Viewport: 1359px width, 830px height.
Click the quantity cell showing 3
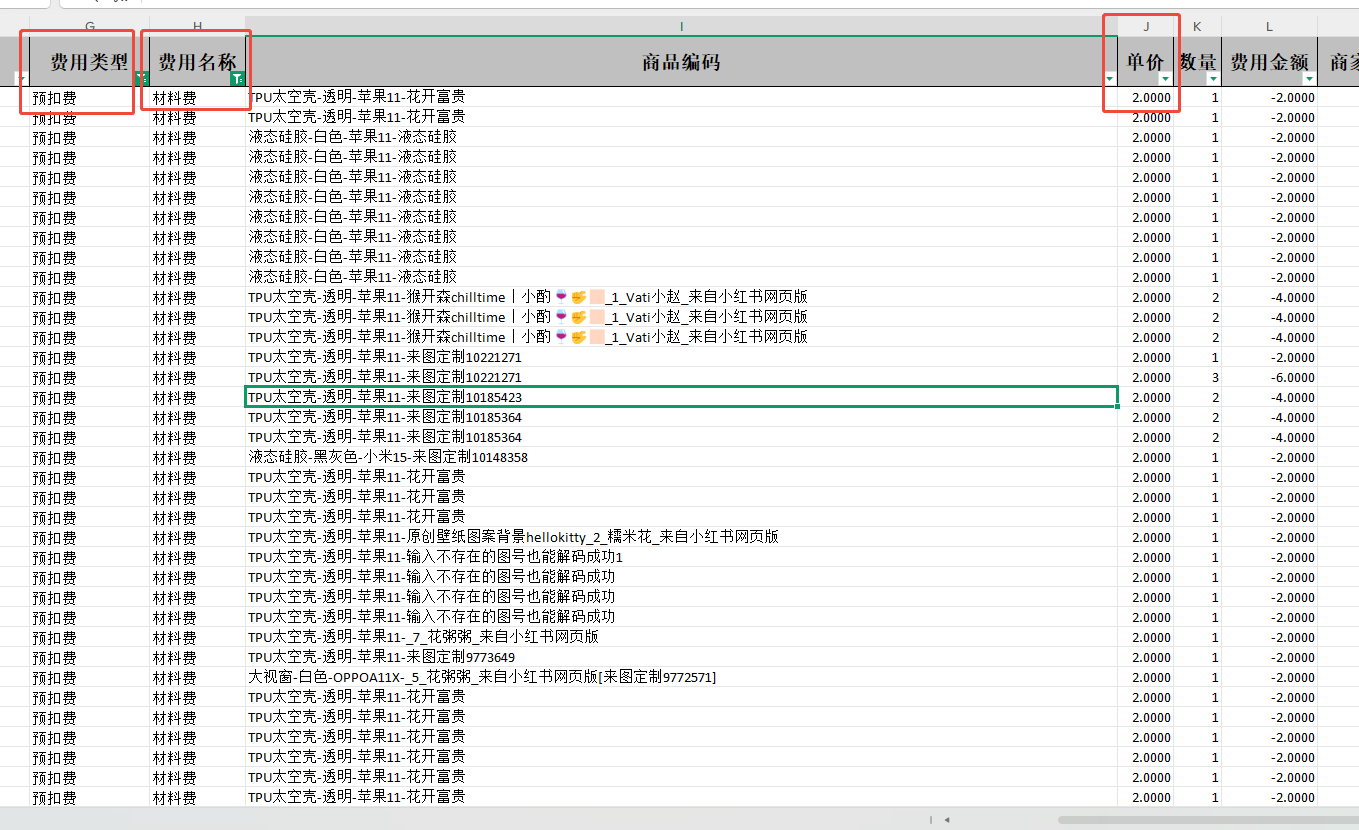[1197, 377]
